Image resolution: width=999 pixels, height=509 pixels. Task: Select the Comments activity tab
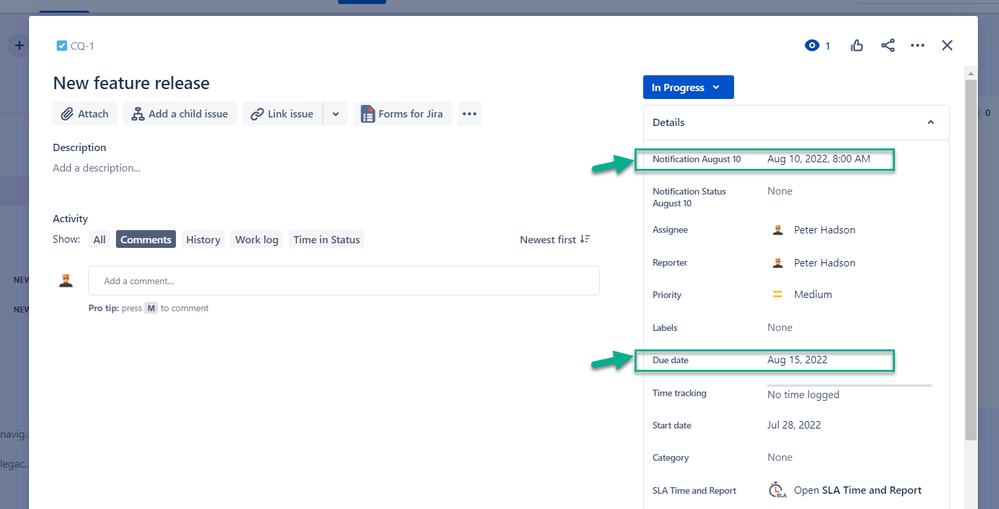pyautogui.click(x=146, y=240)
